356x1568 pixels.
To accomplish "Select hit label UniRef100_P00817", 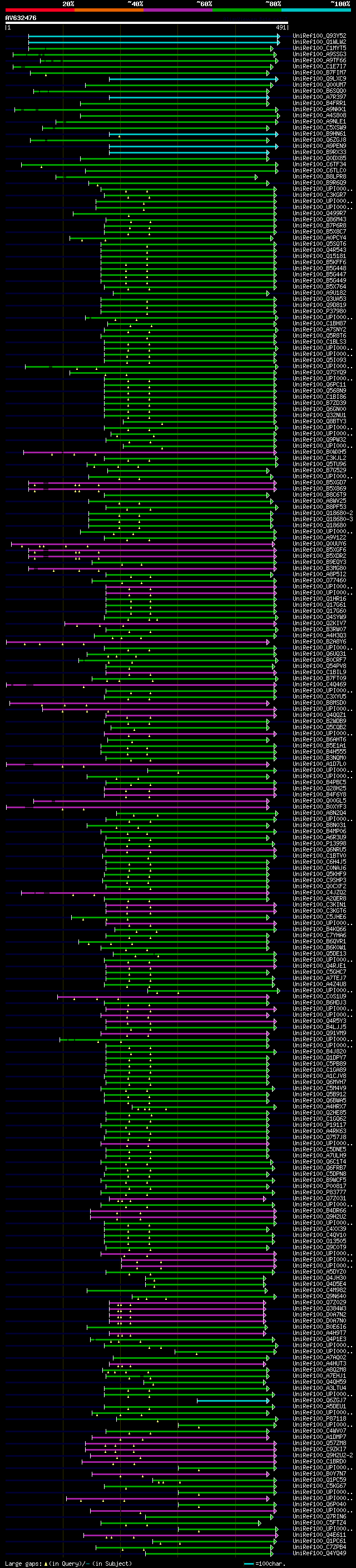I will pyautogui.click(x=319, y=1186).
